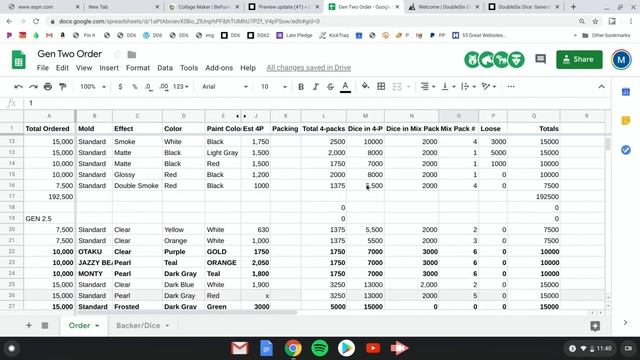The image size is (640, 360).
Task: Select the paint format roller icon
Action: (x=62, y=87)
